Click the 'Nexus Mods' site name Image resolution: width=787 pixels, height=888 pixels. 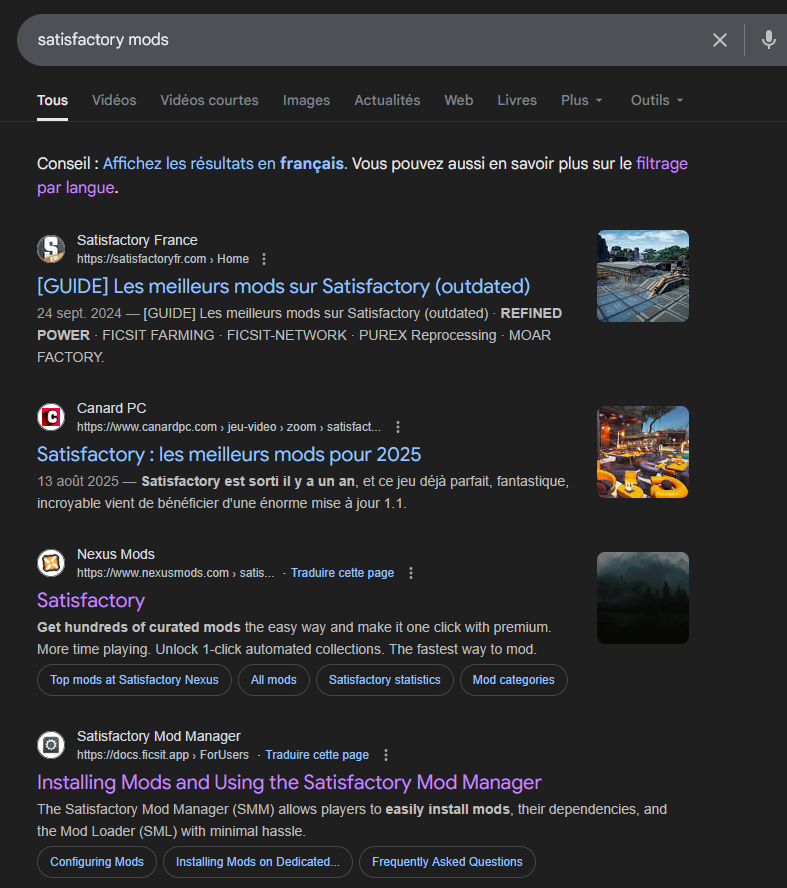click(116, 554)
